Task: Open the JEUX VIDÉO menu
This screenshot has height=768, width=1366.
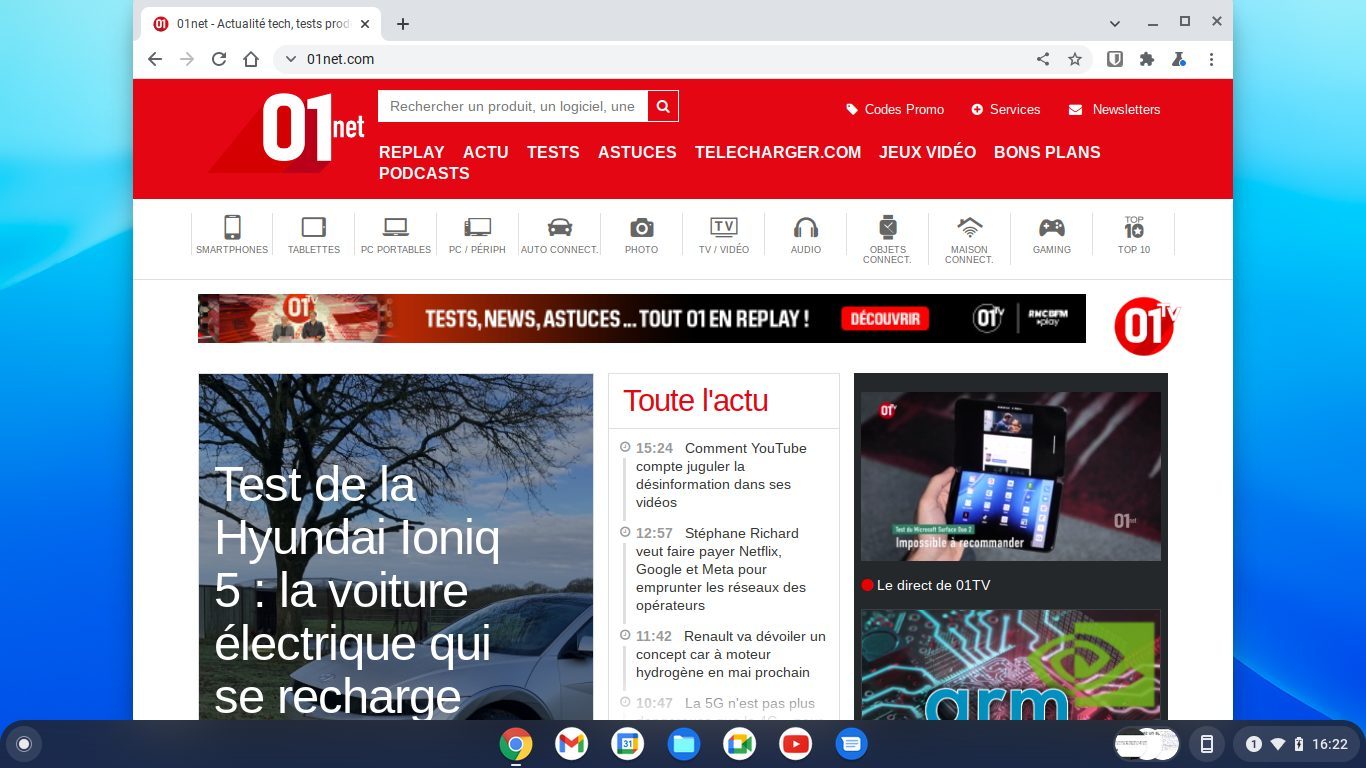Action: pyautogui.click(x=927, y=152)
